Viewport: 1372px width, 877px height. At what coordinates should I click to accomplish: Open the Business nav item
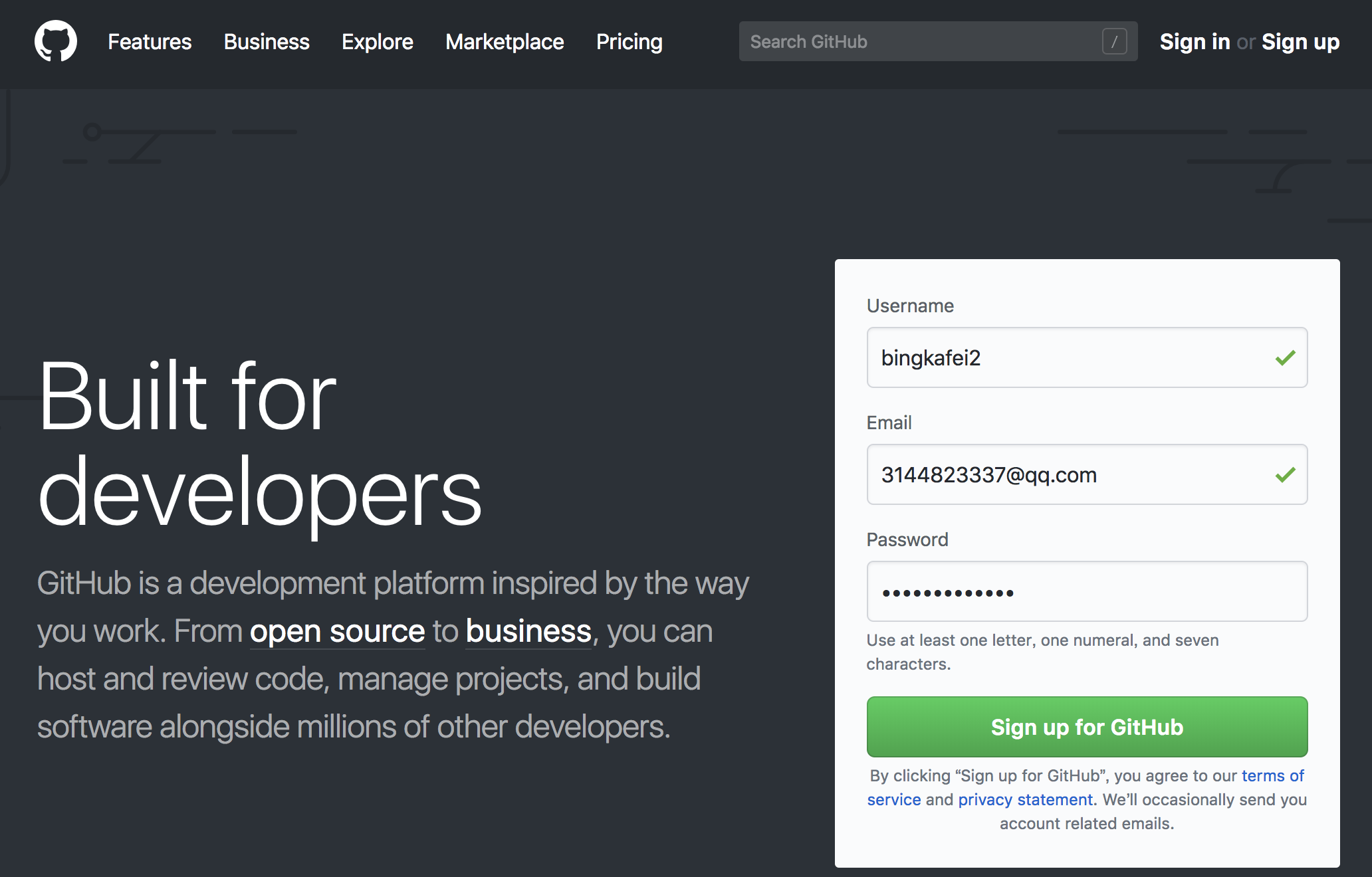pos(267,42)
